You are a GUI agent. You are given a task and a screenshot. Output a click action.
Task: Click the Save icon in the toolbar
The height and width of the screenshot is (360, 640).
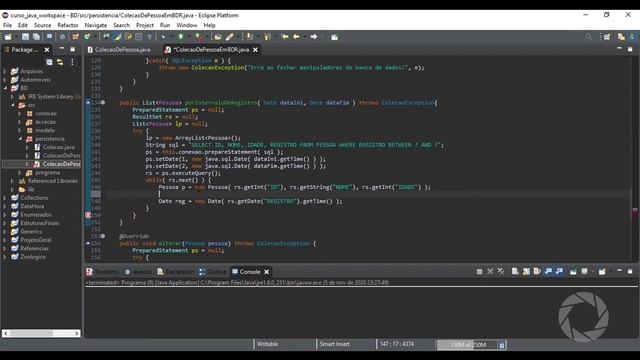pos(25,37)
